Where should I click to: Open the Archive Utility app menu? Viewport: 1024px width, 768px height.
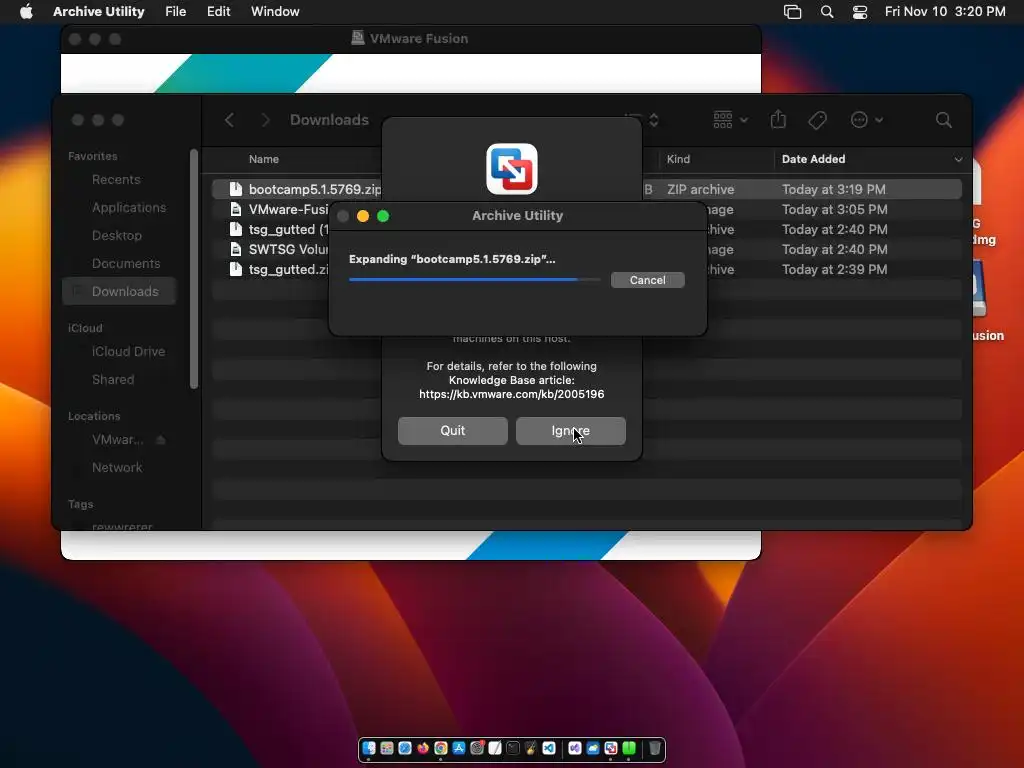pyautogui.click(x=99, y=12)
